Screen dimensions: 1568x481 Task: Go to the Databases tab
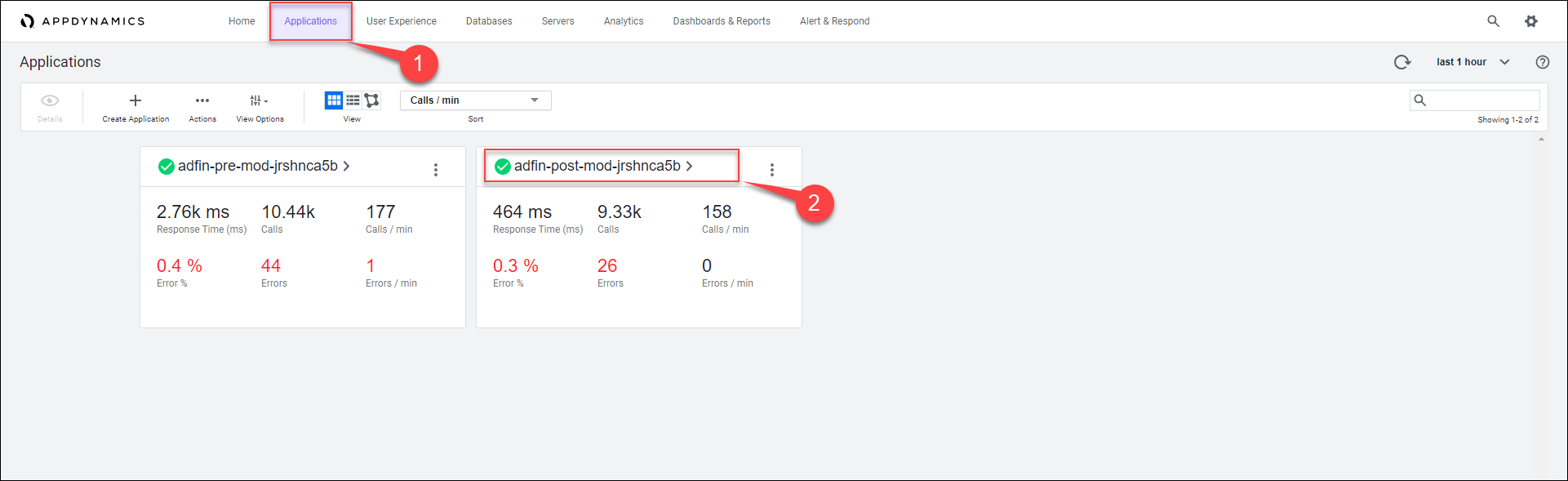489,21
